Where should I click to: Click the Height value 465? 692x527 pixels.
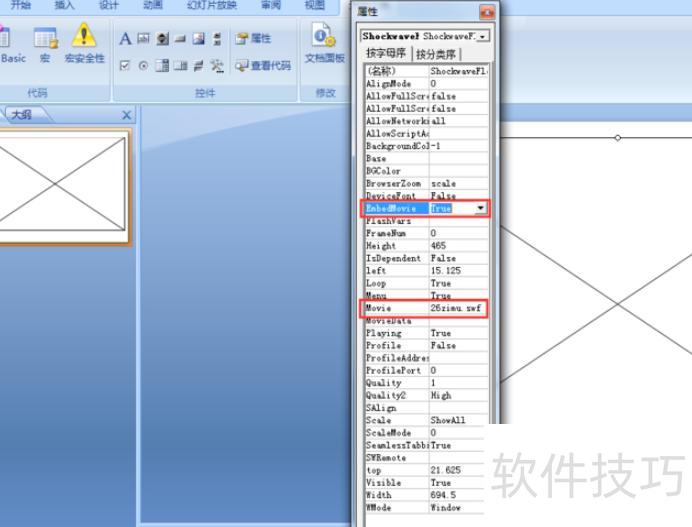(x=459, y=245)
